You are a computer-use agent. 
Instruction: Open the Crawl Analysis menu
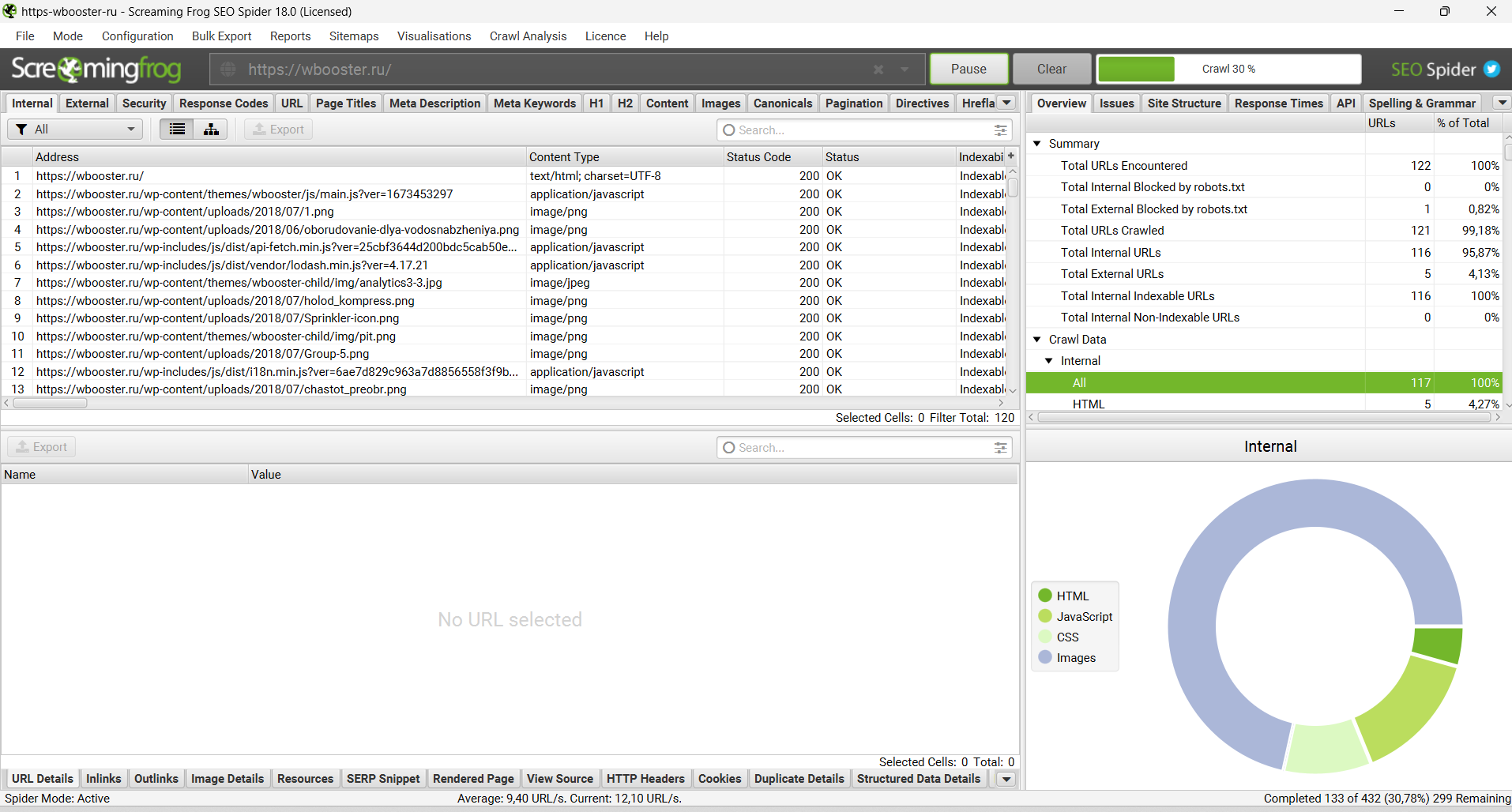click(528, 36)
